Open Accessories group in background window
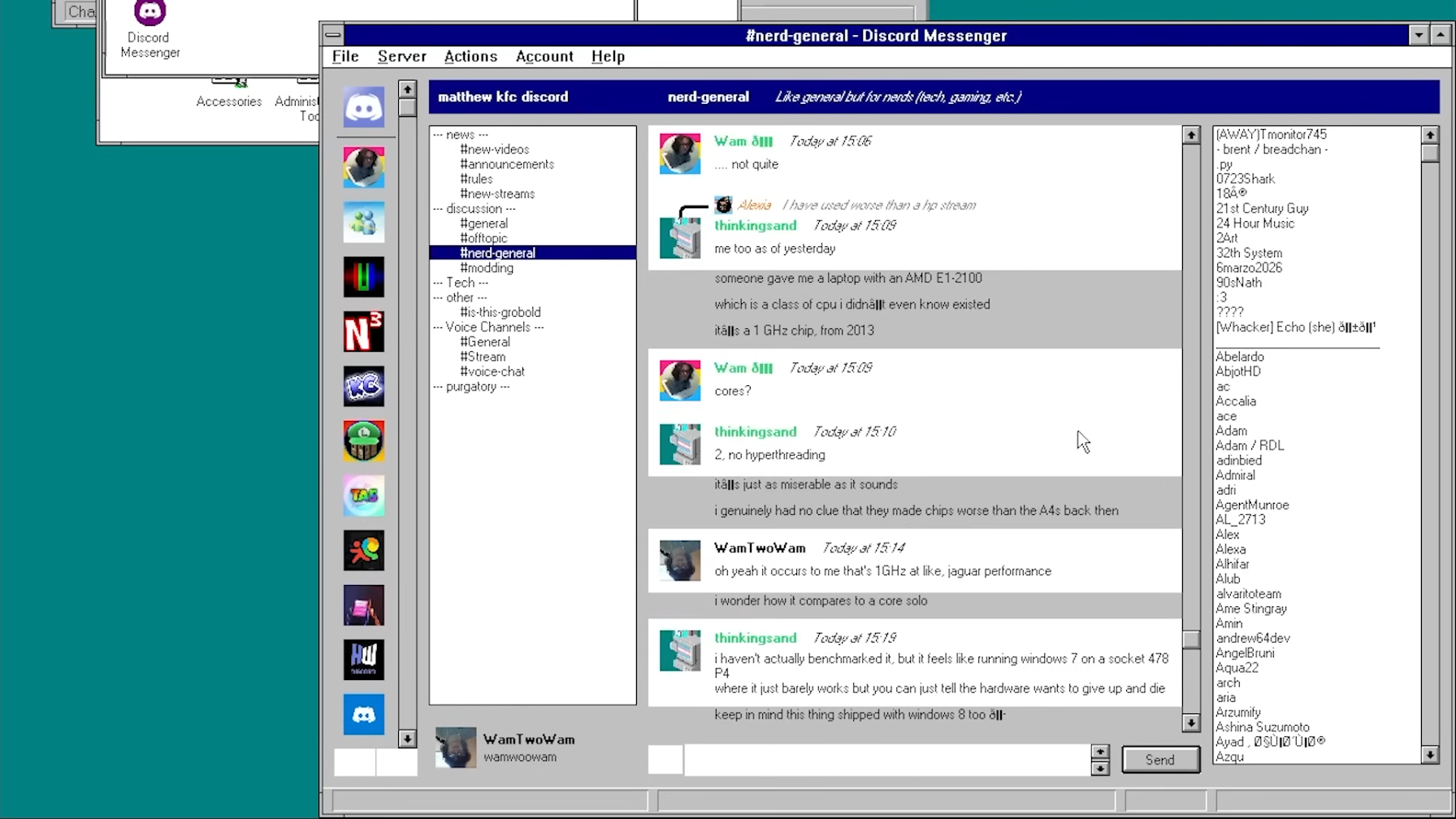This screenshot has height=819, width=1456. pos(229,93)
